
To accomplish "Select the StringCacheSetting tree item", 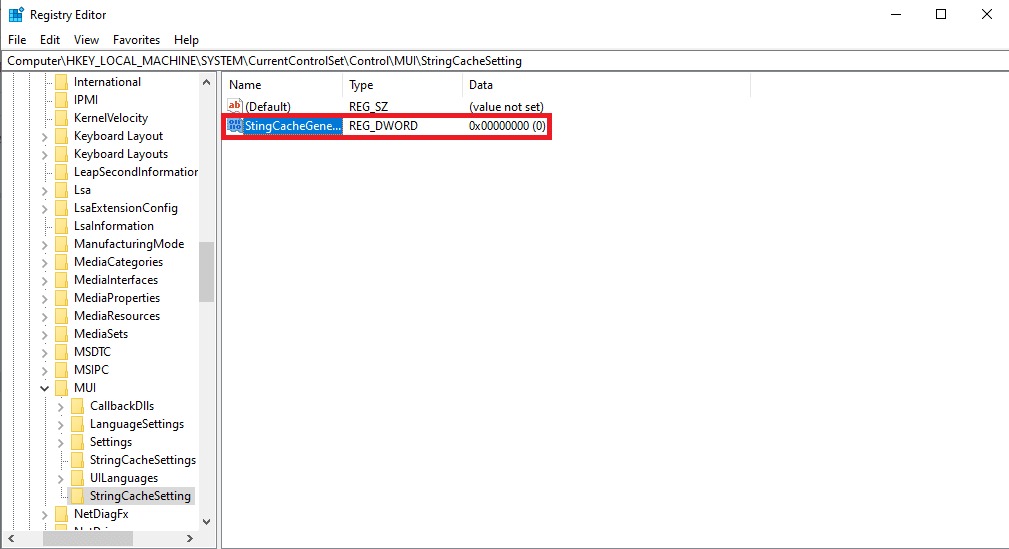I will 140,496.
